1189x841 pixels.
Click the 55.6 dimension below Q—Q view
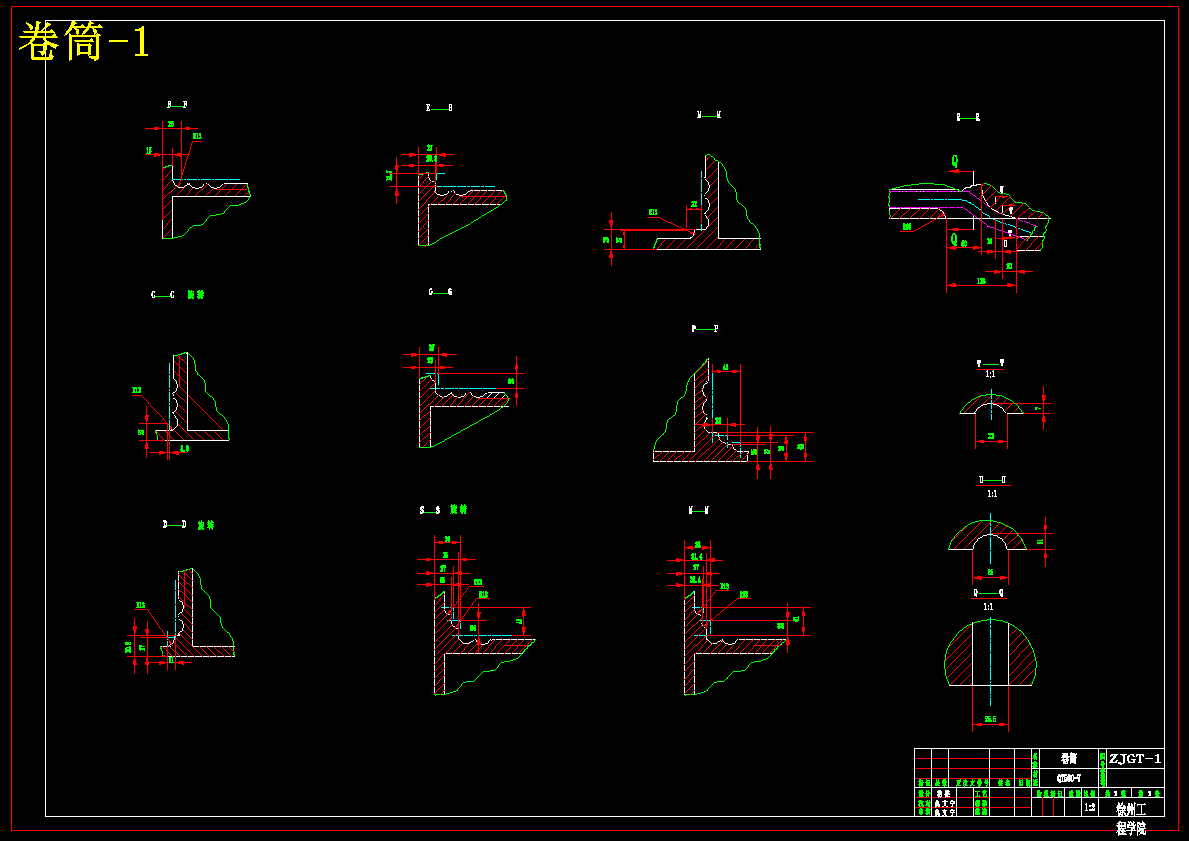point(990,719)
